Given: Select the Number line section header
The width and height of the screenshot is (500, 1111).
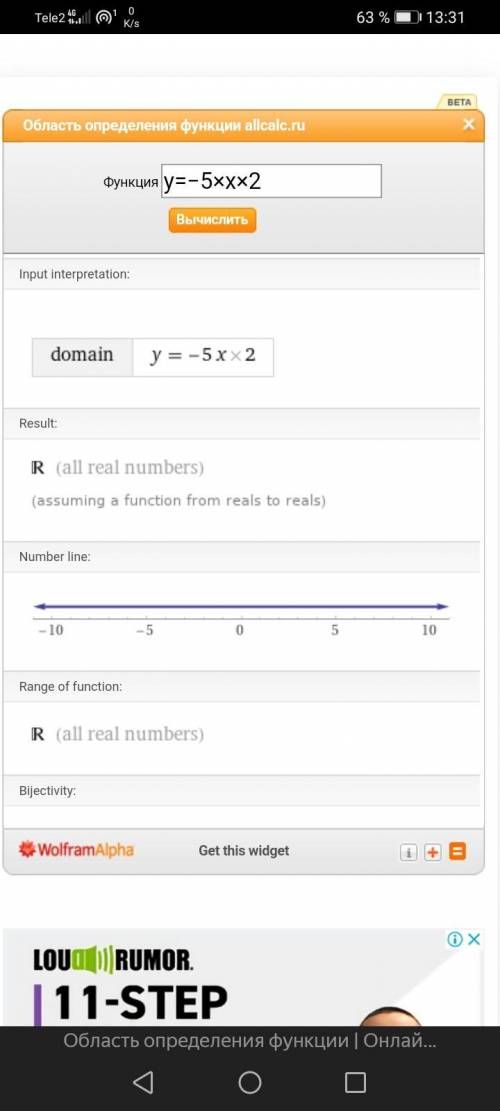Looking at the screenshot, I should pos(242,557).
